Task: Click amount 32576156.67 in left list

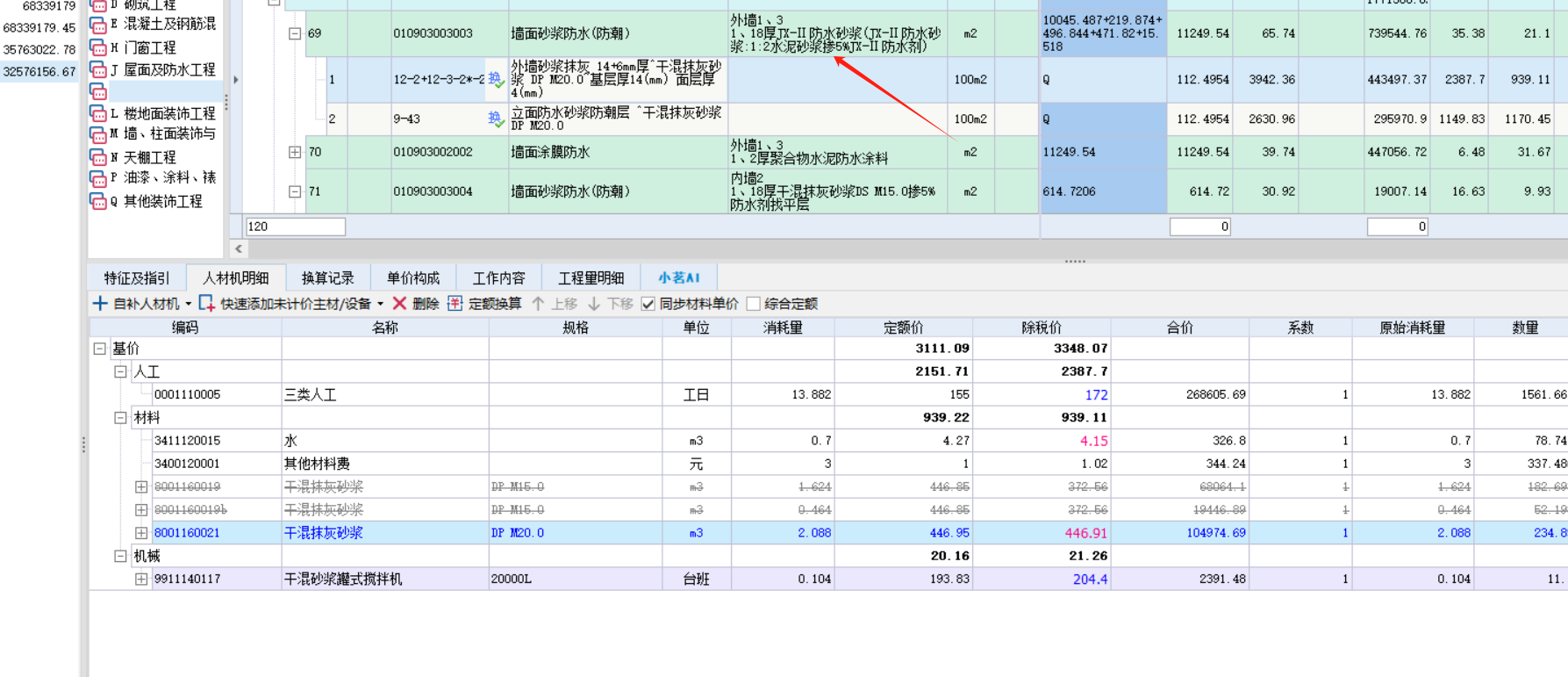Action: (39, 72)
